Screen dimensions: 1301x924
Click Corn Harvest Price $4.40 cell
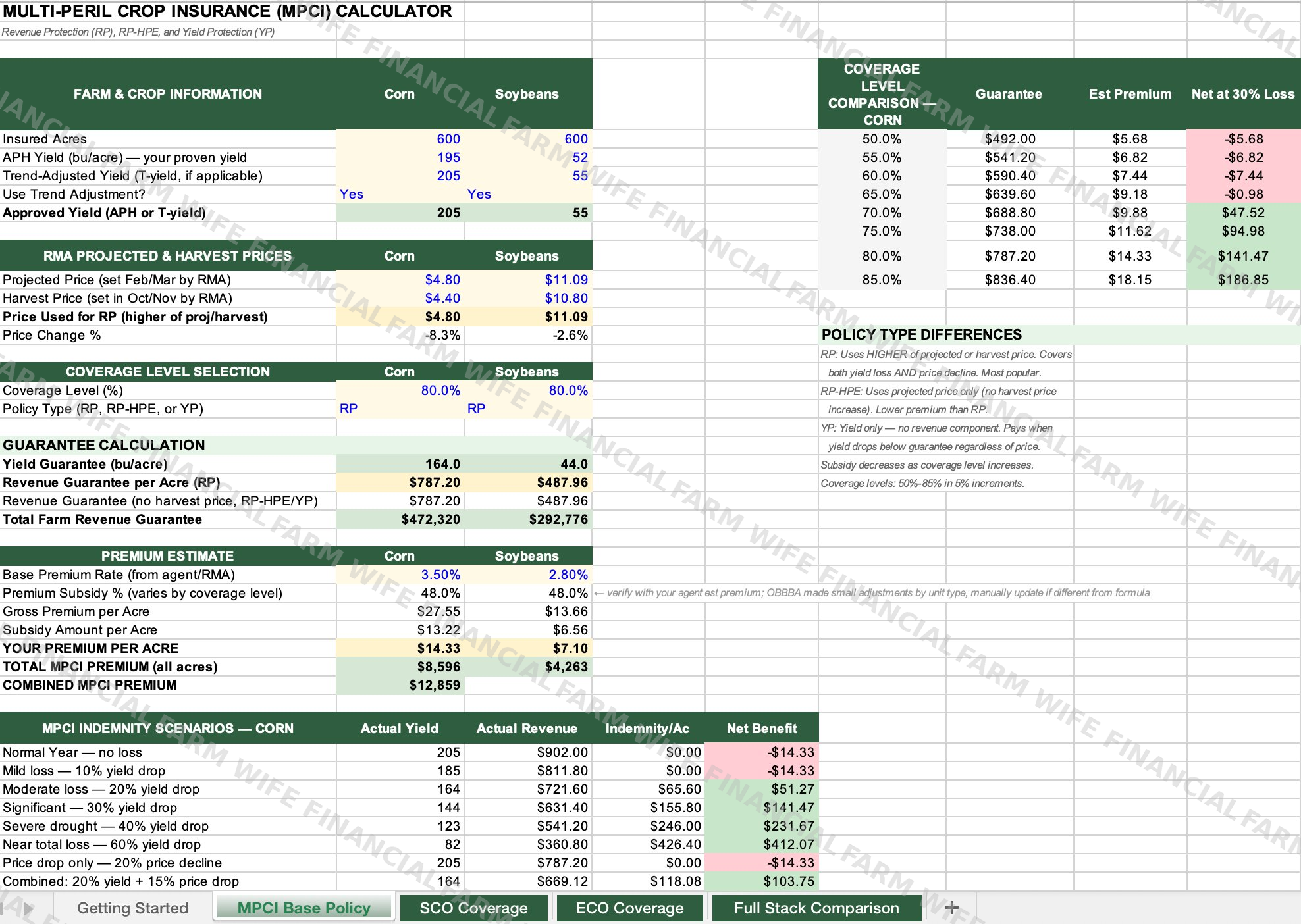click(400, 298)
